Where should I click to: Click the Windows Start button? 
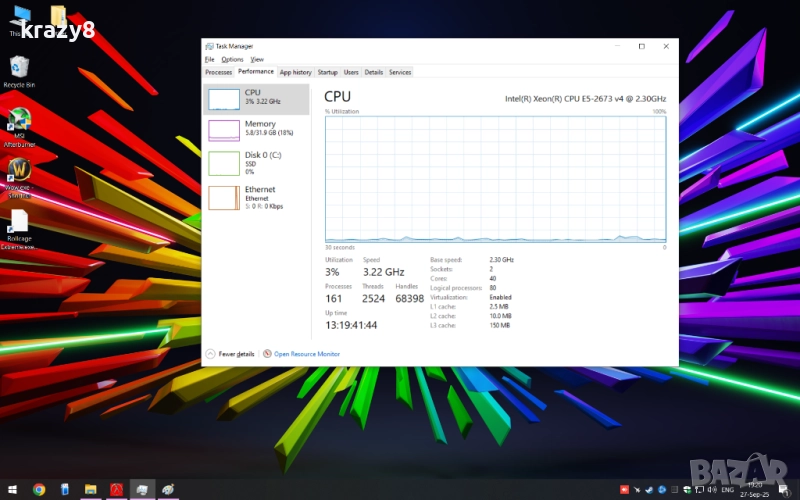coord(11,489)
